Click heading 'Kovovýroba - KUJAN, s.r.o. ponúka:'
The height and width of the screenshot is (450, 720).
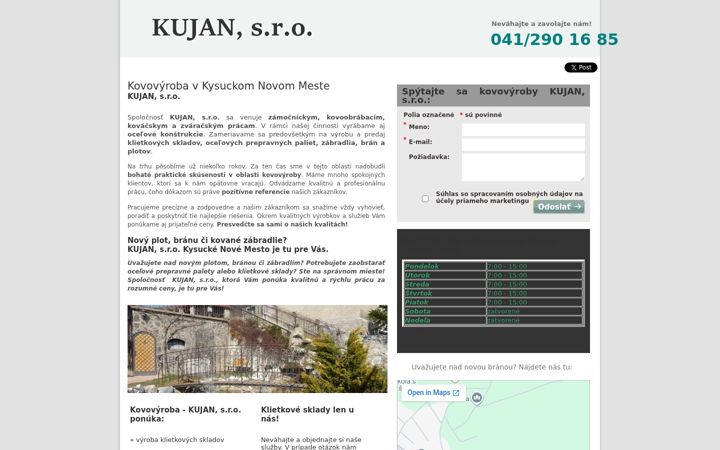point(185,414)
